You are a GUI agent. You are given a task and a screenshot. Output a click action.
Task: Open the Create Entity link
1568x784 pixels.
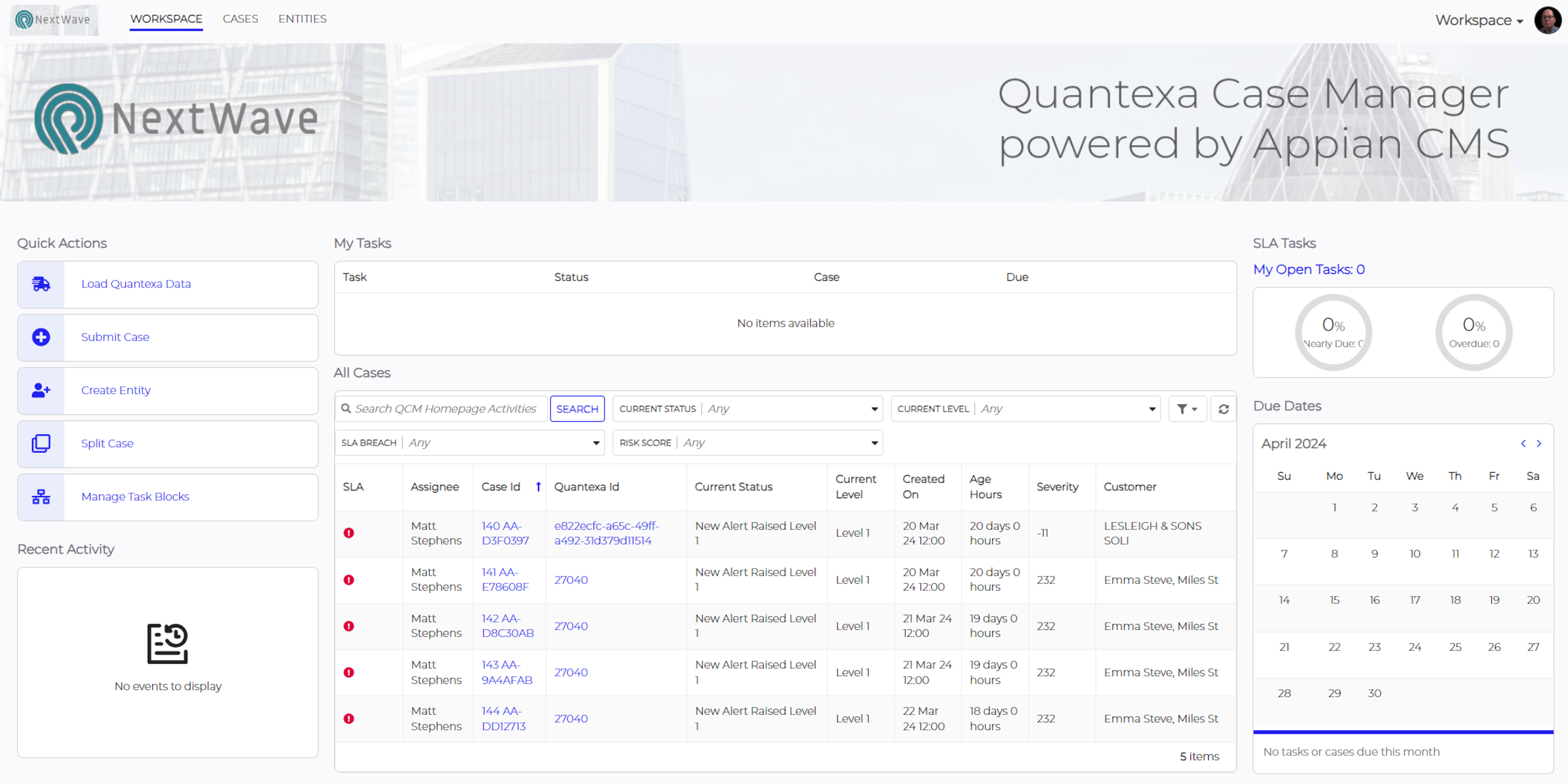(116, 391)
